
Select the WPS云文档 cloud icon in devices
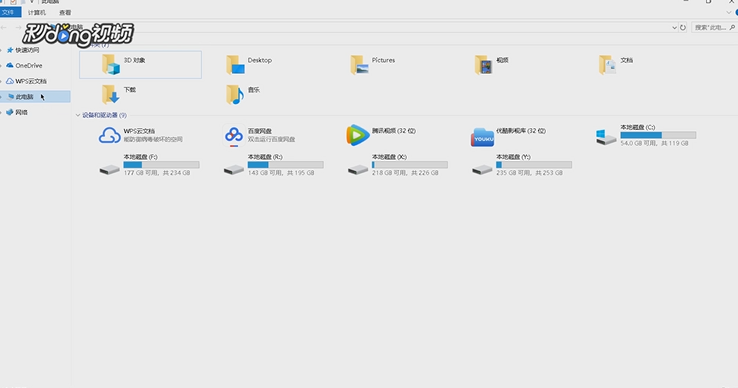pos(110,136)
